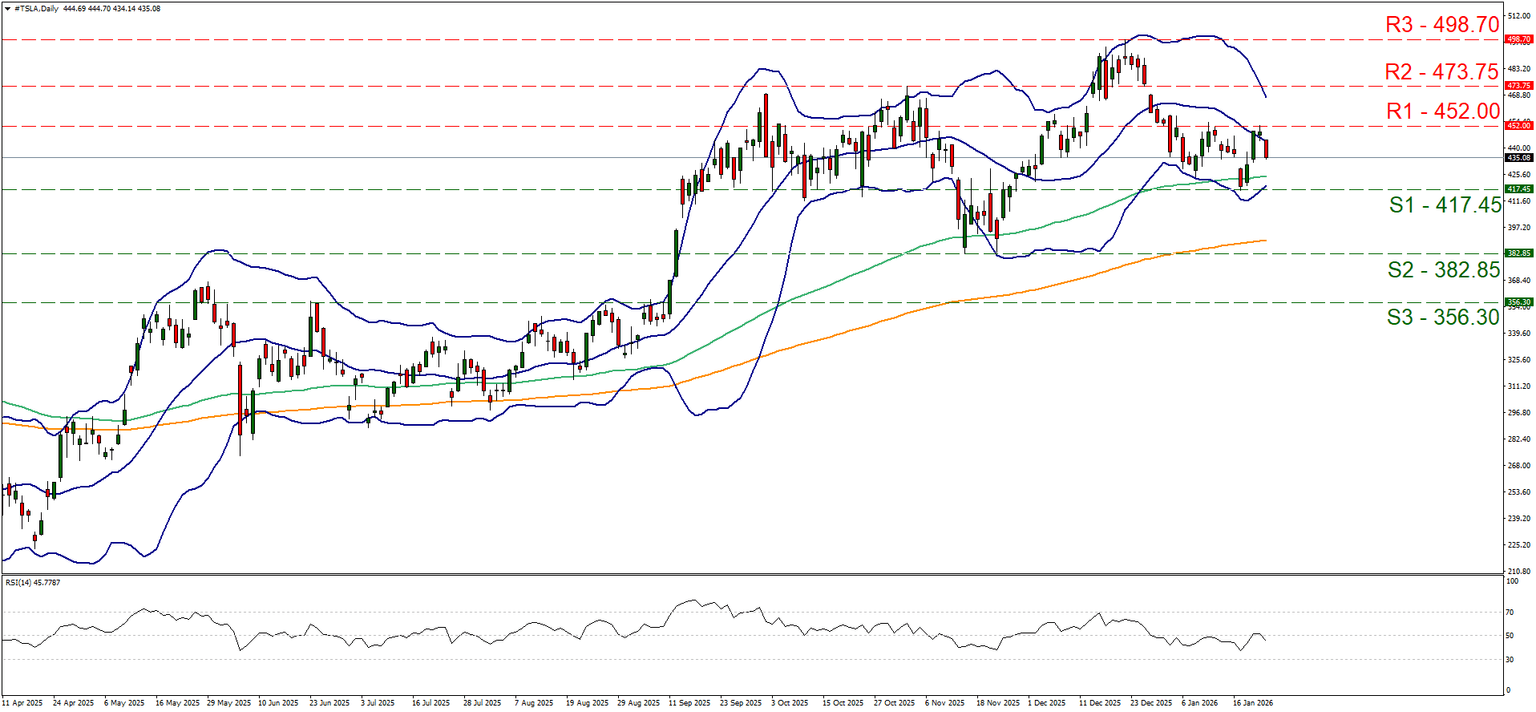Click the 253.60 value on price axis
The image size is (1536, 712).
point(1519,492)
